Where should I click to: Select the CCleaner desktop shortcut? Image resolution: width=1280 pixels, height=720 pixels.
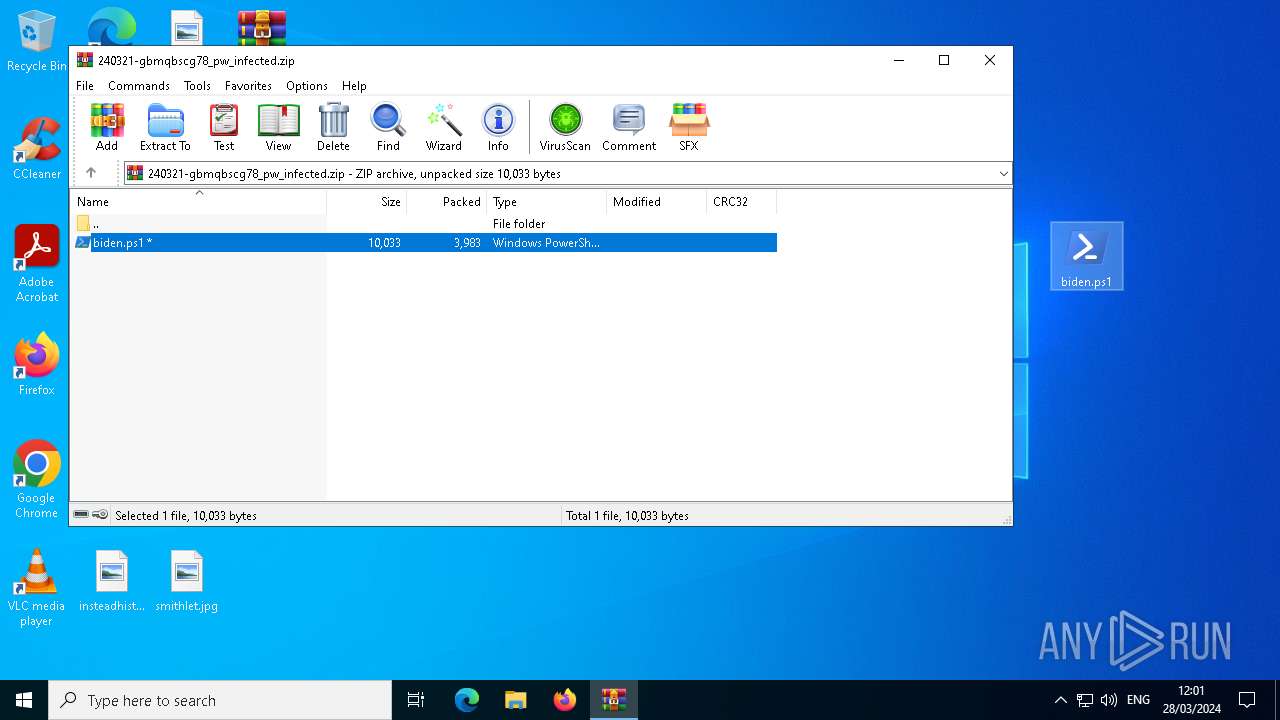[x=37, y=149]
